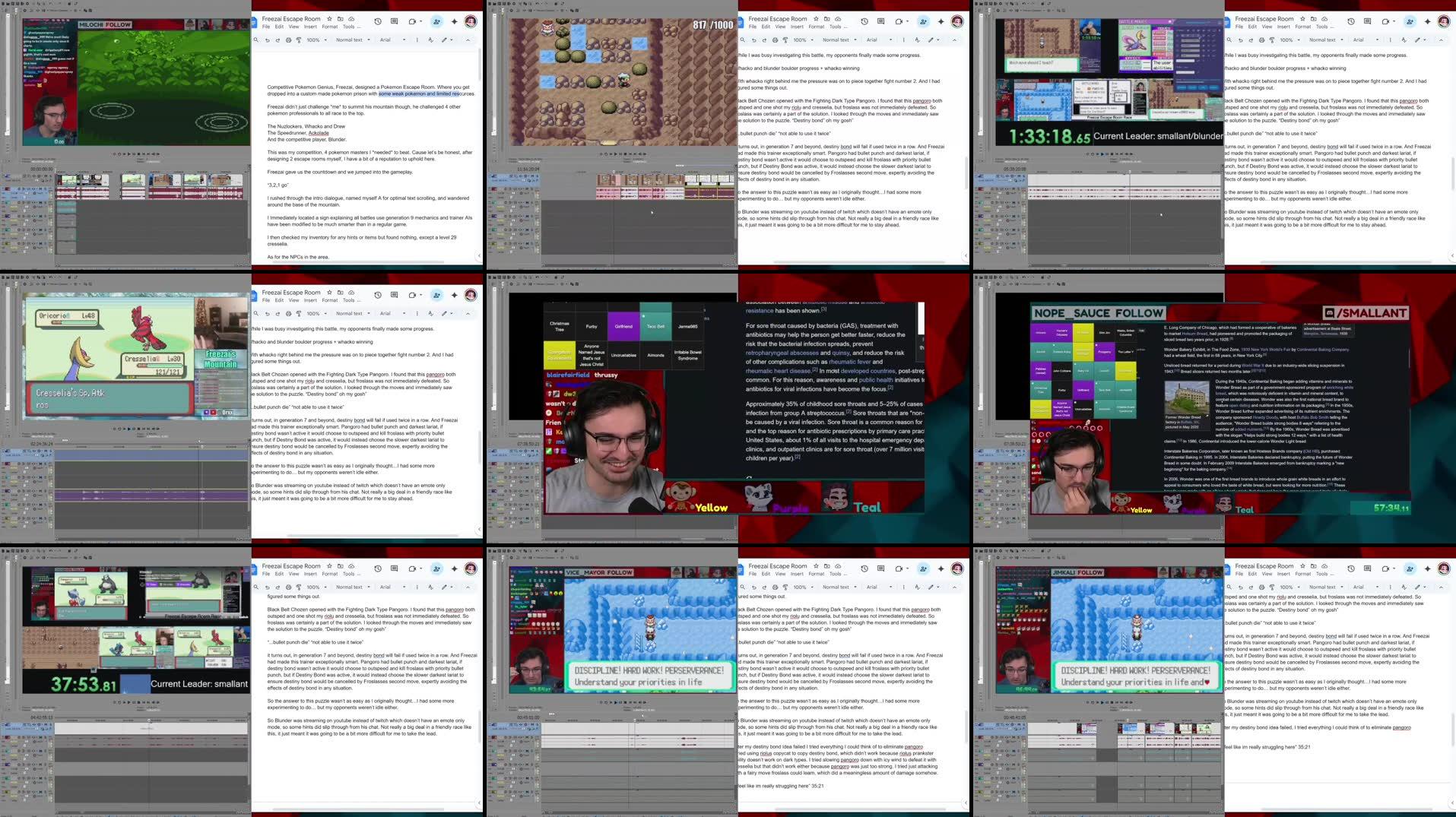This screenshot has height=817, width=1456.
Task: Click the search icon in doc beside 1:33:18 preview
Action: (1229, 40)
